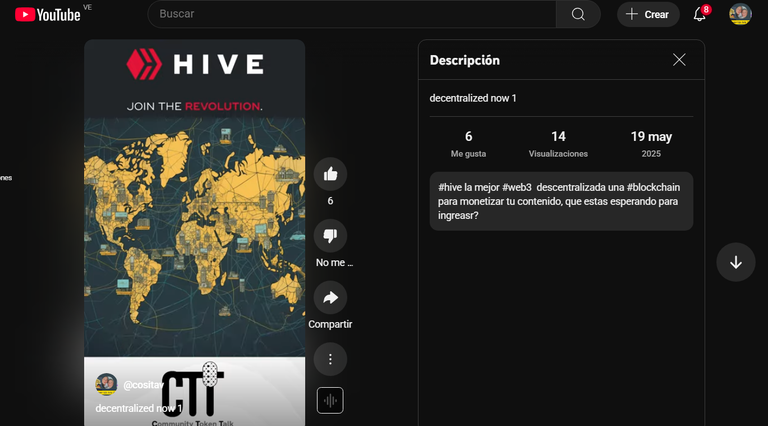Viewport: 768px width, 426px height.
Task: Open the @cositav channel name
Action: (x=143, y=385)
